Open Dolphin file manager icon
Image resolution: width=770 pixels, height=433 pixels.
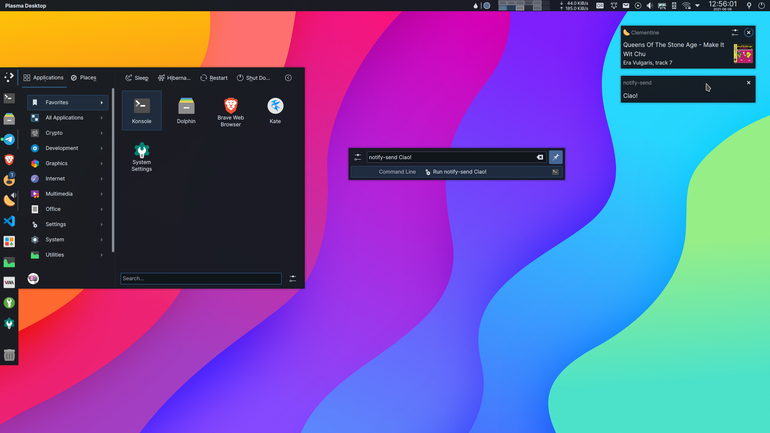pyautogui.click(x=186, y=110)
